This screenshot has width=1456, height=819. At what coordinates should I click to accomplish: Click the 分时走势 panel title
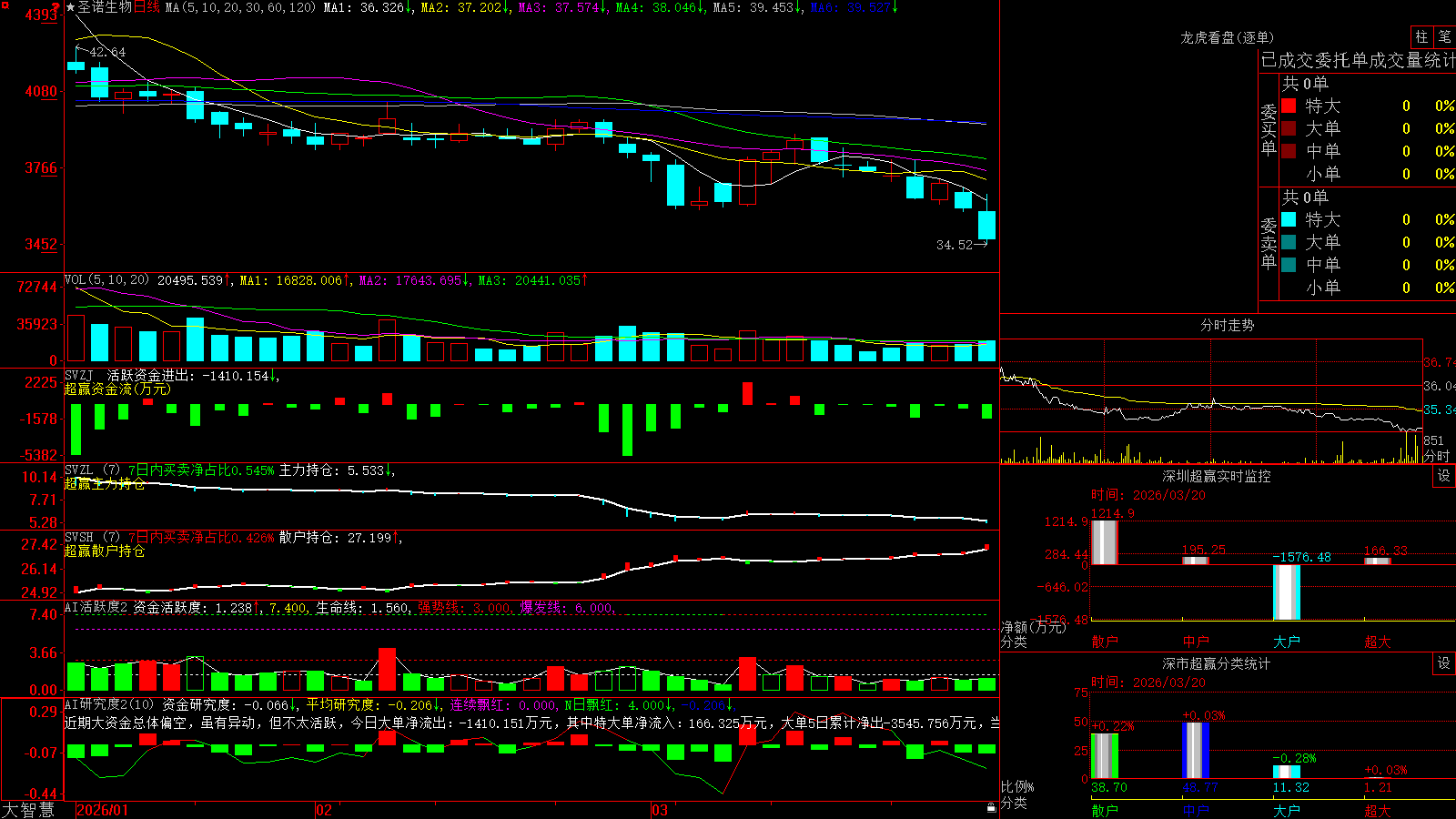pos(1227,325)
